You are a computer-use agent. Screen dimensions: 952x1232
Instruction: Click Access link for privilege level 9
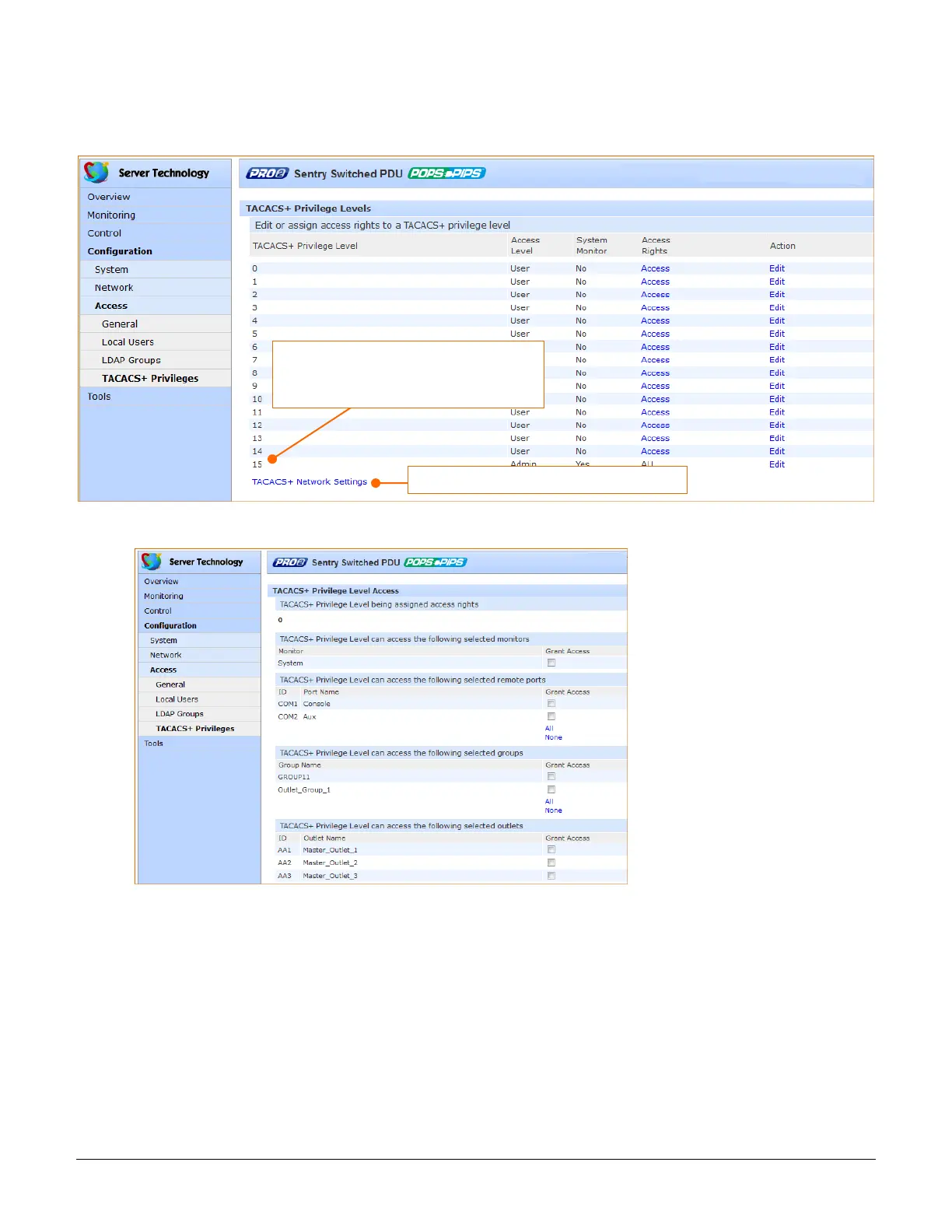pyautogui.click(x=655, y=386)
